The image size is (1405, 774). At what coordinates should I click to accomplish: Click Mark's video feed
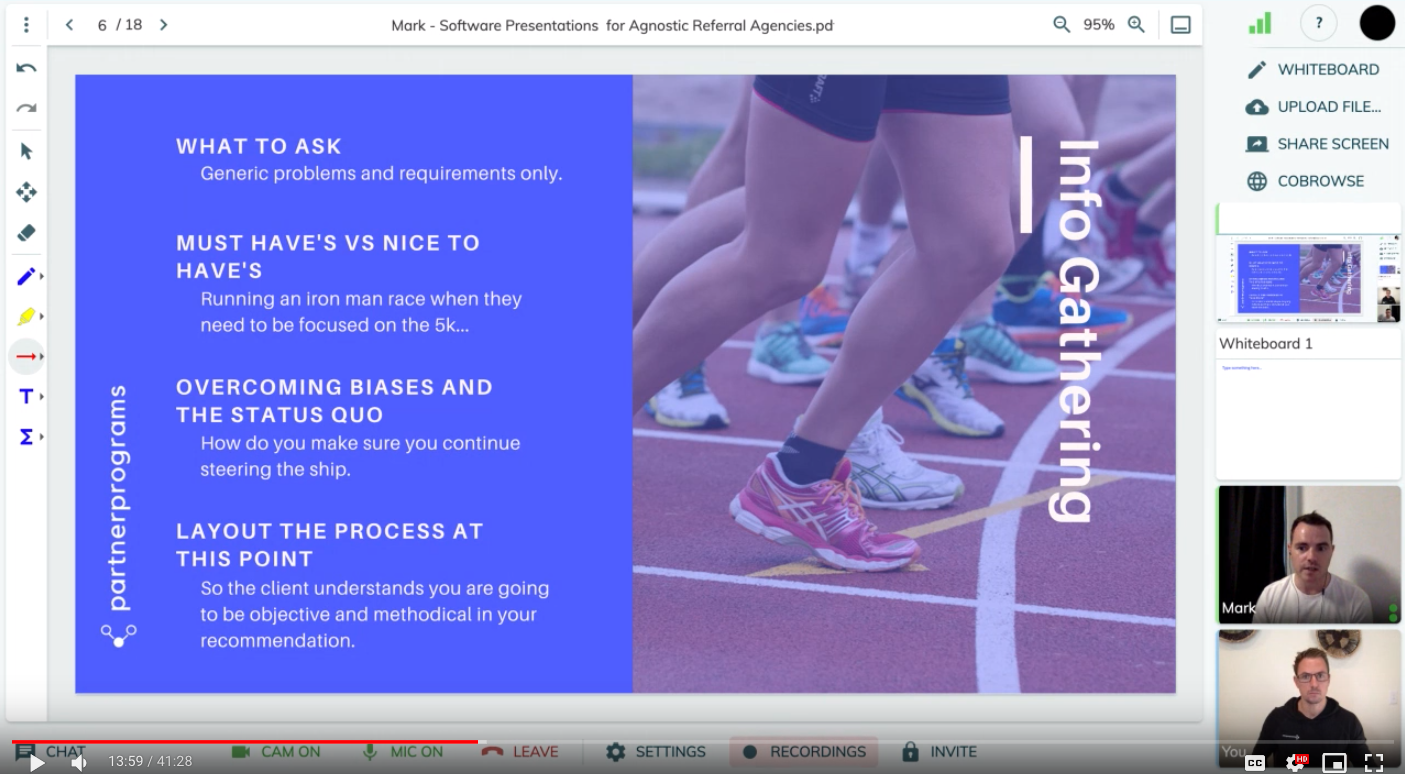click(1309, 555)
